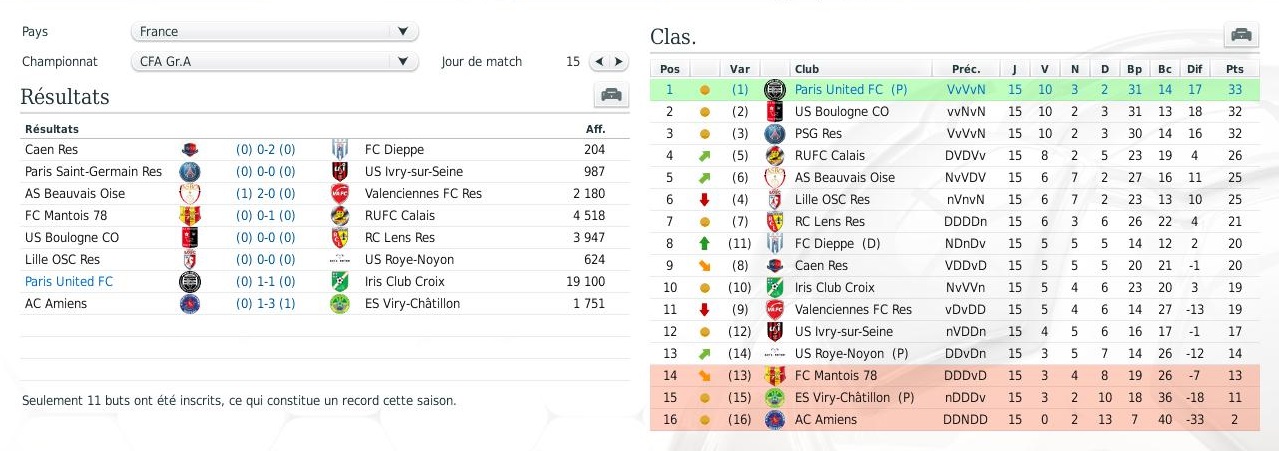
Task: Go to previous Jour de match
Action: tap(599, 62)
